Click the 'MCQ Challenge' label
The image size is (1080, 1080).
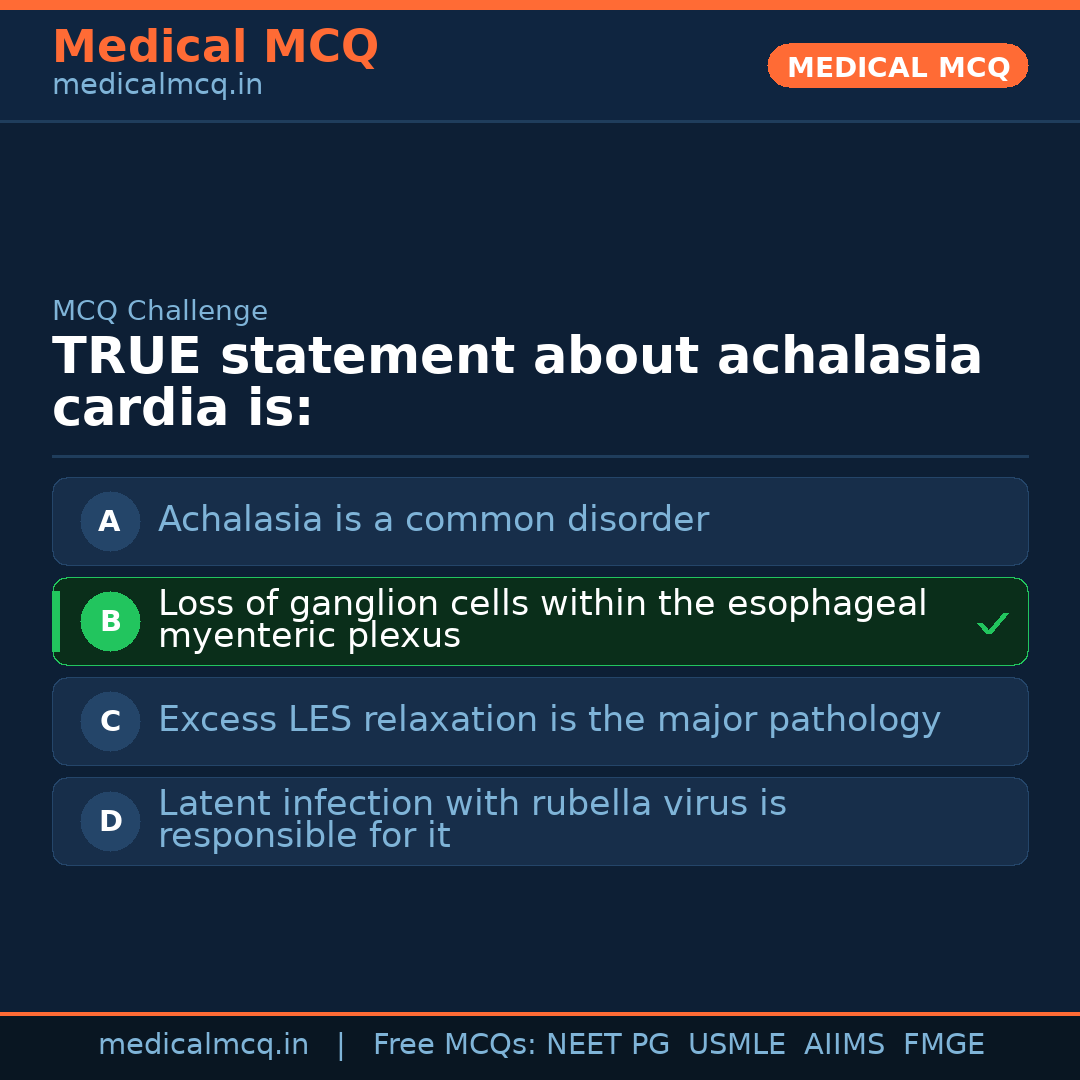point(160,311)
